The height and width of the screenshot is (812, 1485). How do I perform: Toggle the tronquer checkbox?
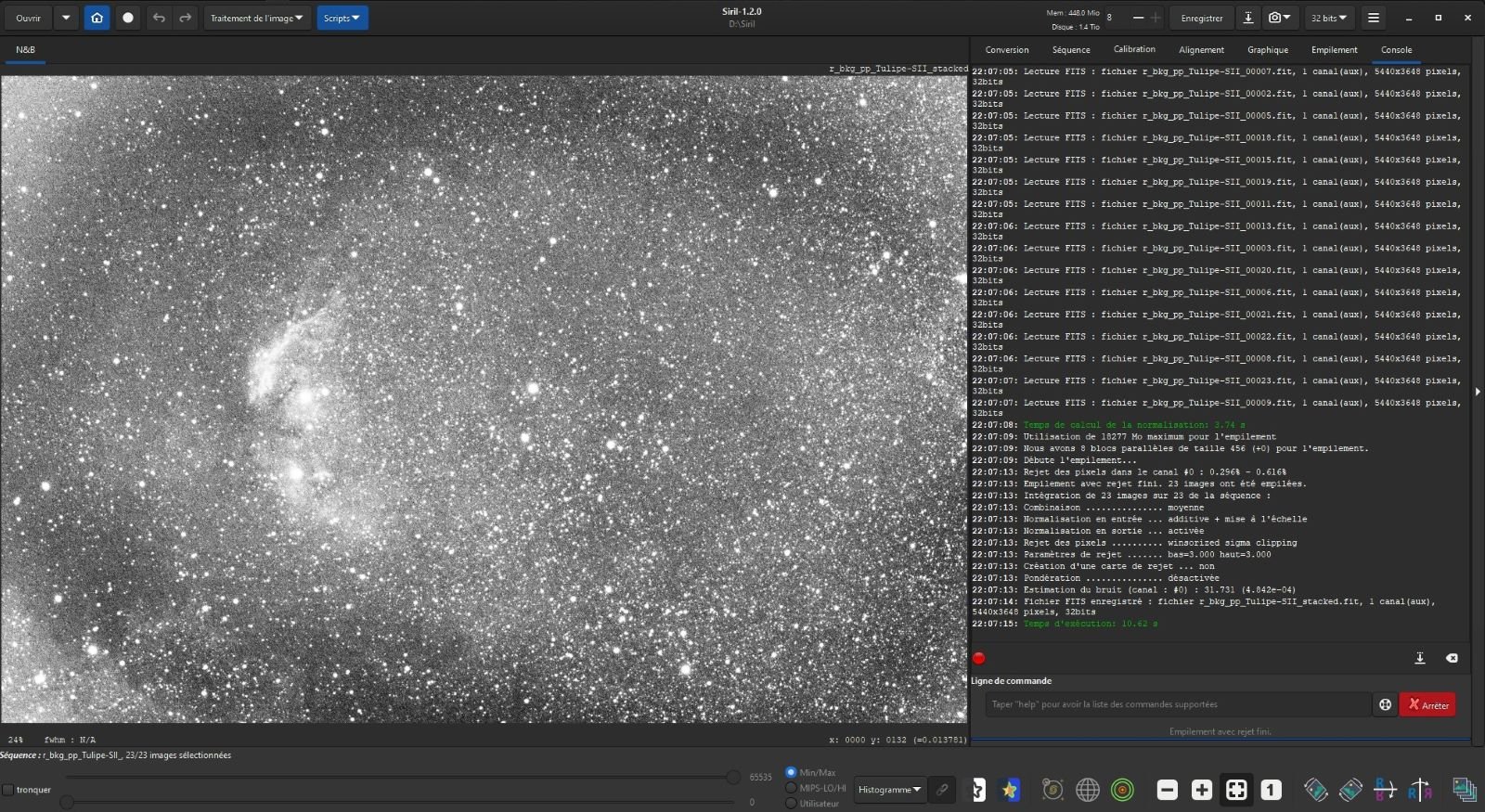(x=8, y=790)
